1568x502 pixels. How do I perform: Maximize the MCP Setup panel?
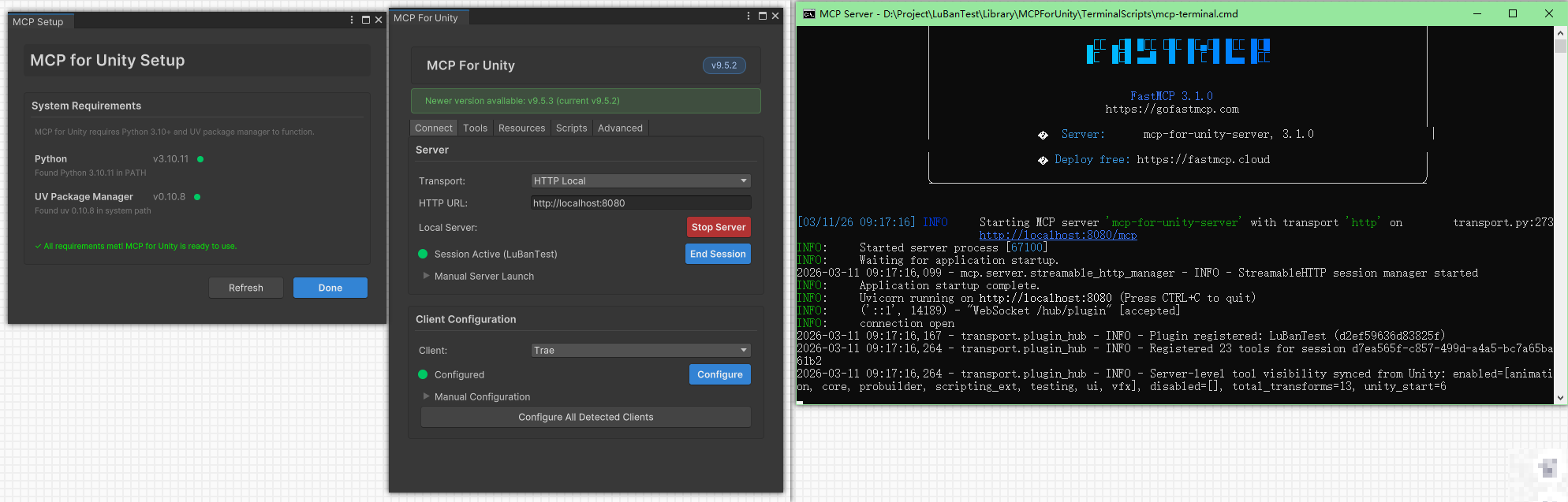(366, 20)
